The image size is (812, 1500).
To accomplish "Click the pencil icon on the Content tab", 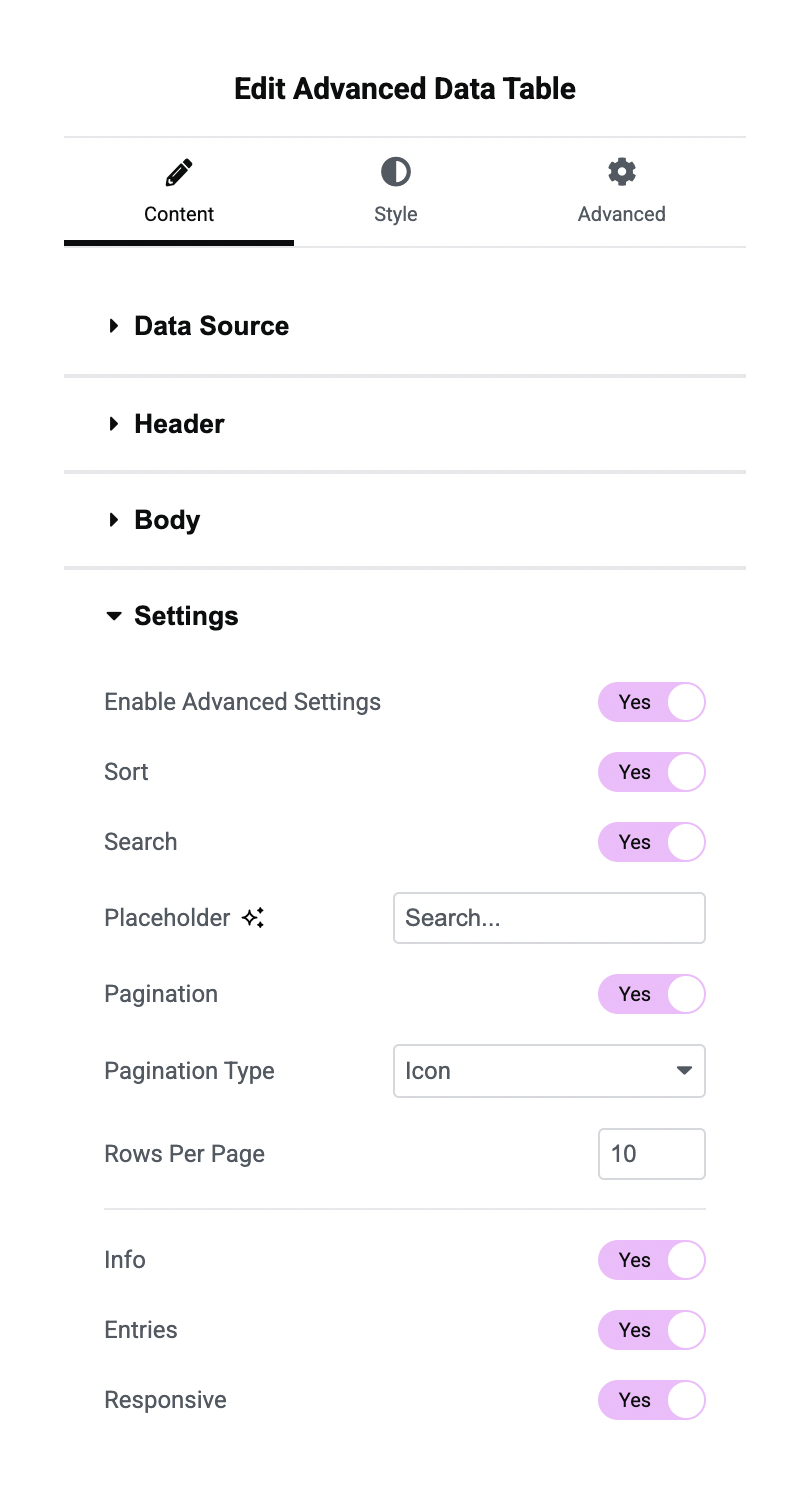I will (178, 172).
